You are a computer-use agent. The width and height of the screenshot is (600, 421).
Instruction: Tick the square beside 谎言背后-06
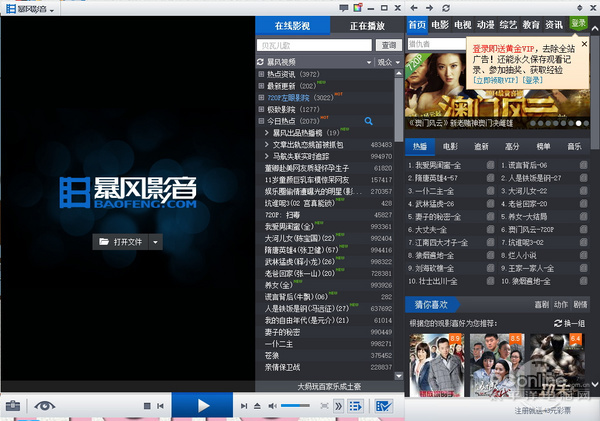click(583, 165)
